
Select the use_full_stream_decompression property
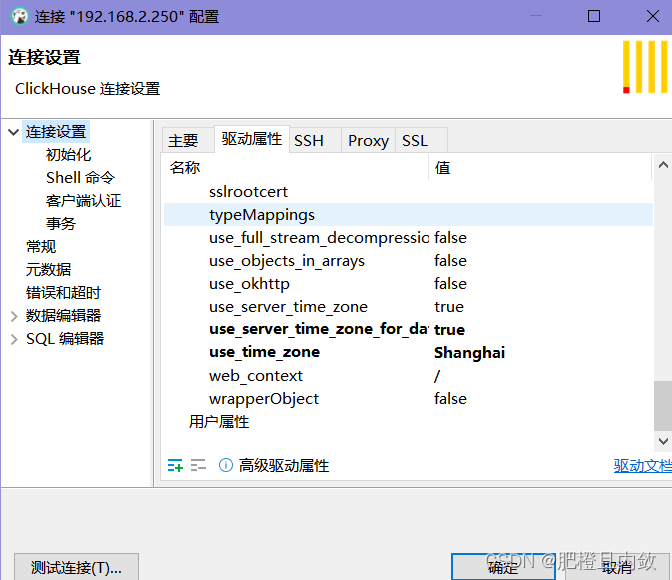click(x=408, y=237)
